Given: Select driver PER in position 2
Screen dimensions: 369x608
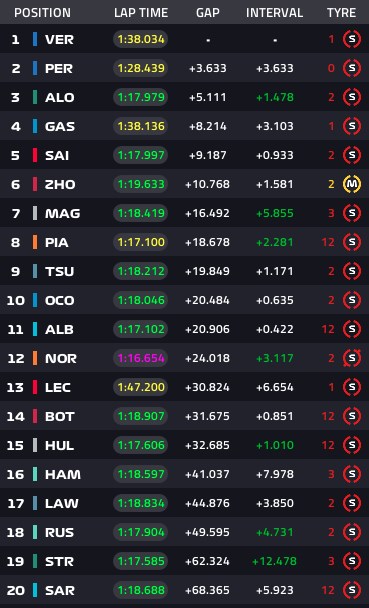Looking at the screenshot, I should [59, 69].
